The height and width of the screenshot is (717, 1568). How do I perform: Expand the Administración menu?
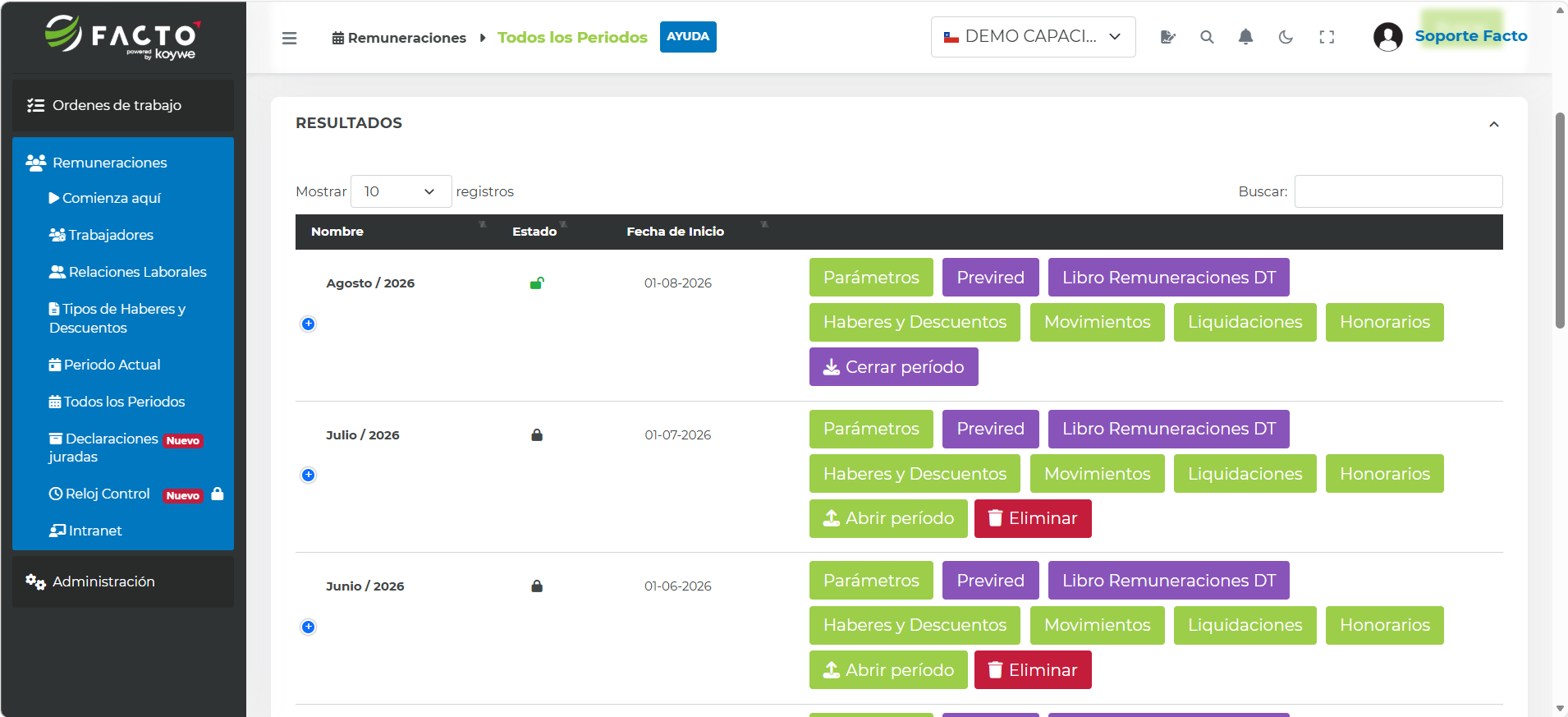point(123,581)
